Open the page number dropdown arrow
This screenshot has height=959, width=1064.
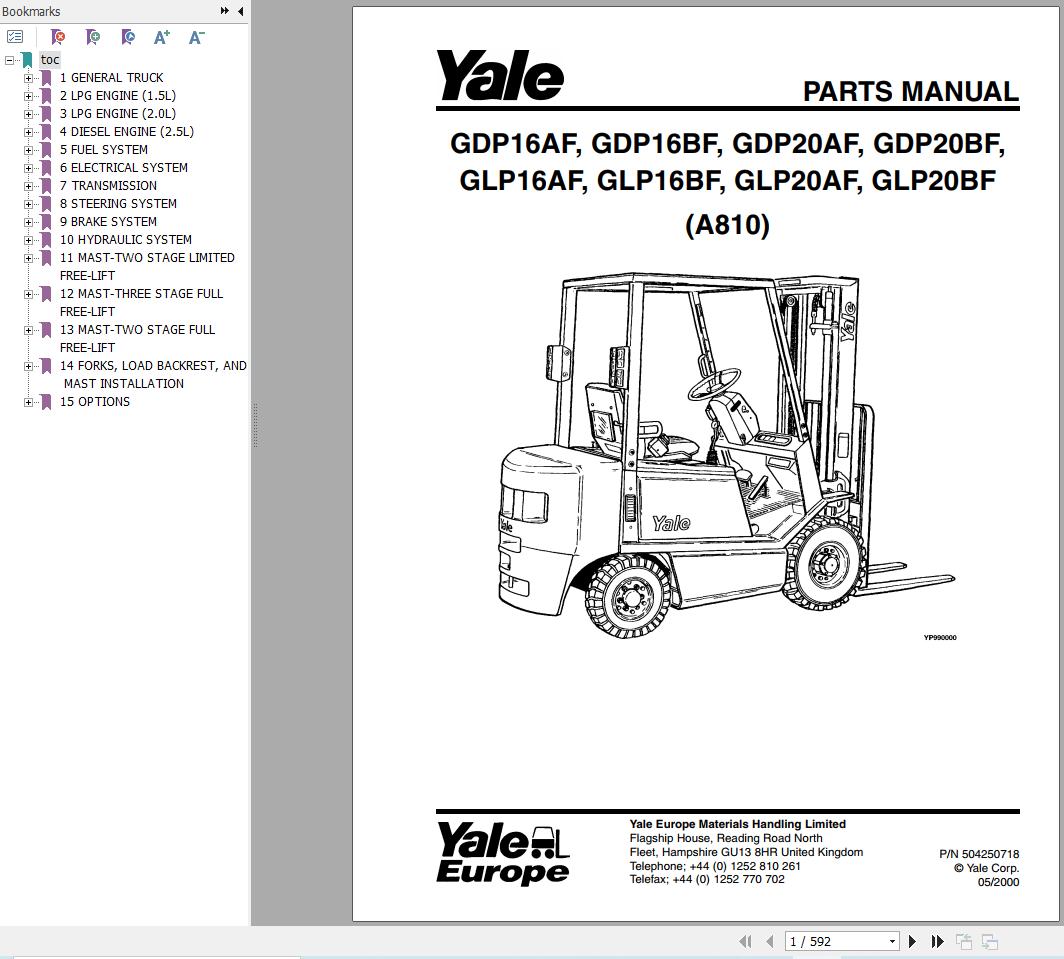pos(892,941)
